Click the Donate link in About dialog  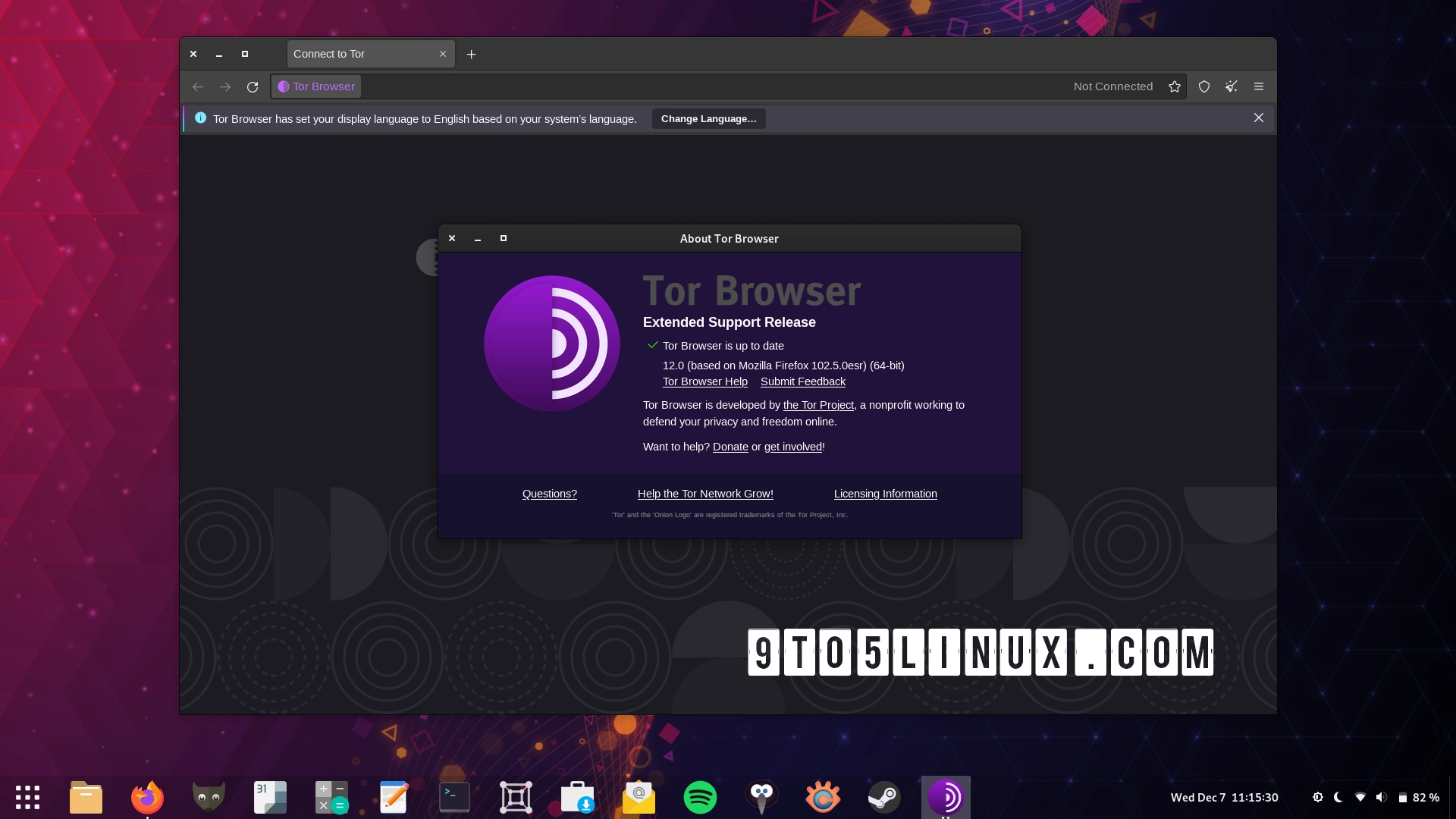tap(730, 447)
